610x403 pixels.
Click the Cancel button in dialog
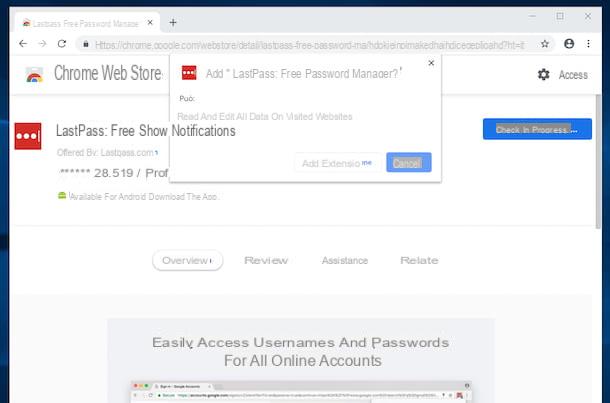[409, 162]
